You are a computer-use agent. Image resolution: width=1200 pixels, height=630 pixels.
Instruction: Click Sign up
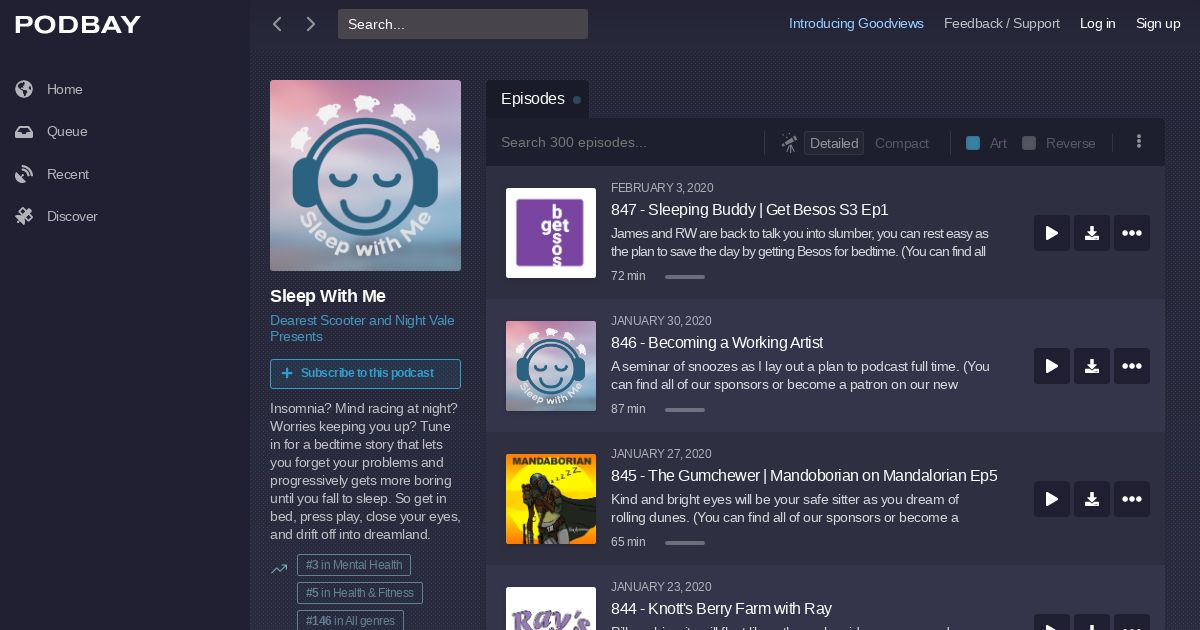point(1158,24)
